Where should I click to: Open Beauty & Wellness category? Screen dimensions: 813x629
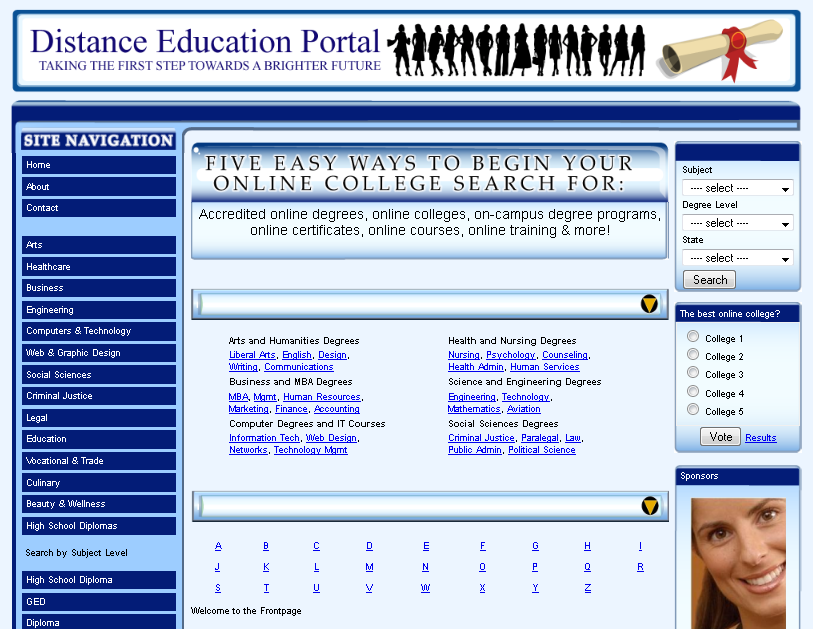point(99,504)
